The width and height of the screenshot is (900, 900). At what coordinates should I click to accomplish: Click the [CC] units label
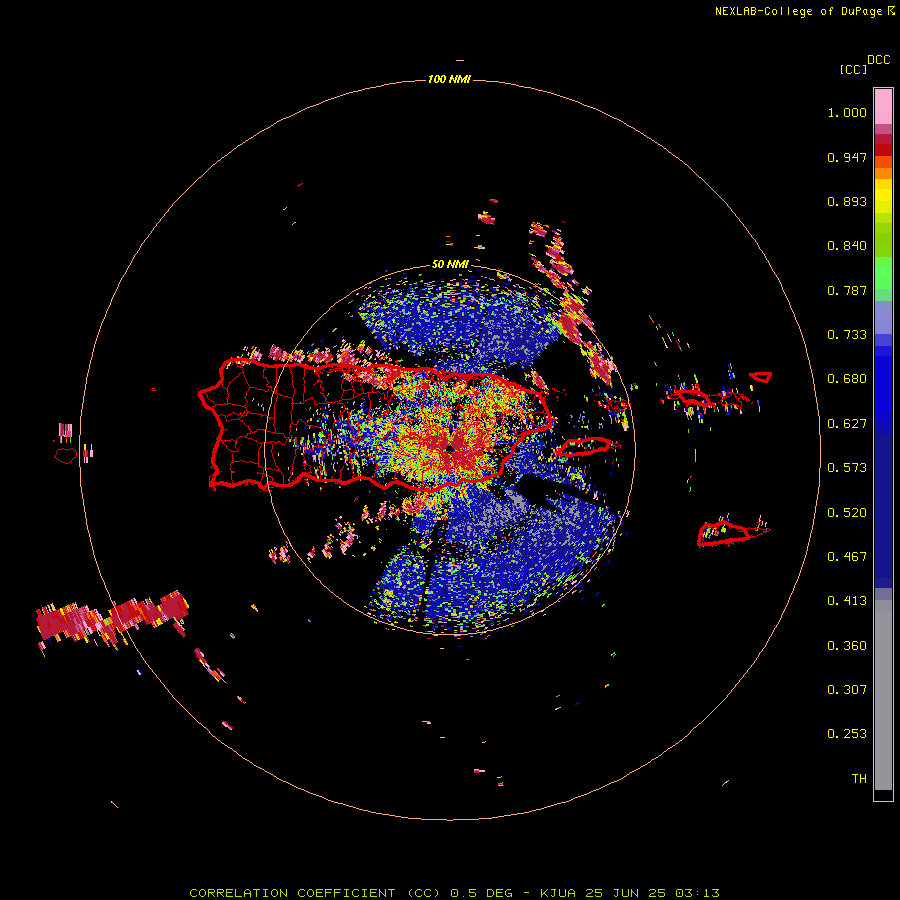point(854,69)
